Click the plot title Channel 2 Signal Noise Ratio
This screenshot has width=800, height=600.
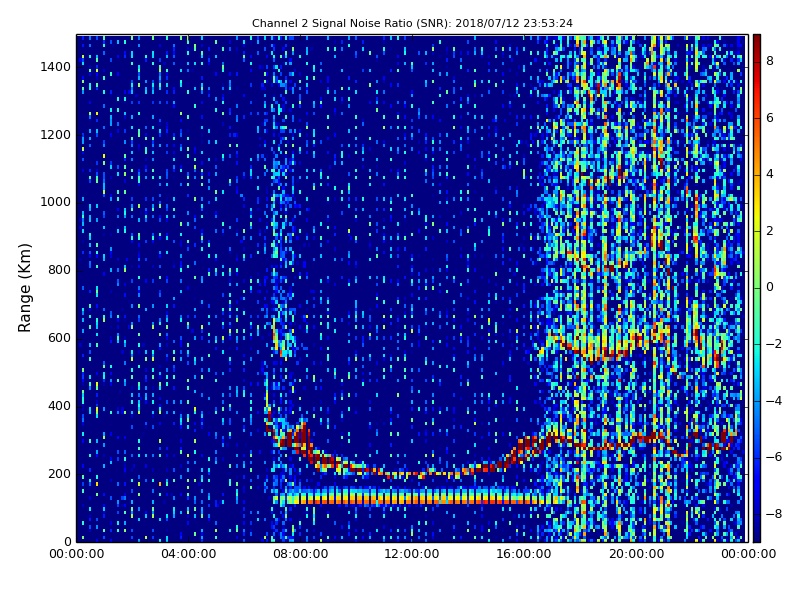(412, 23)
